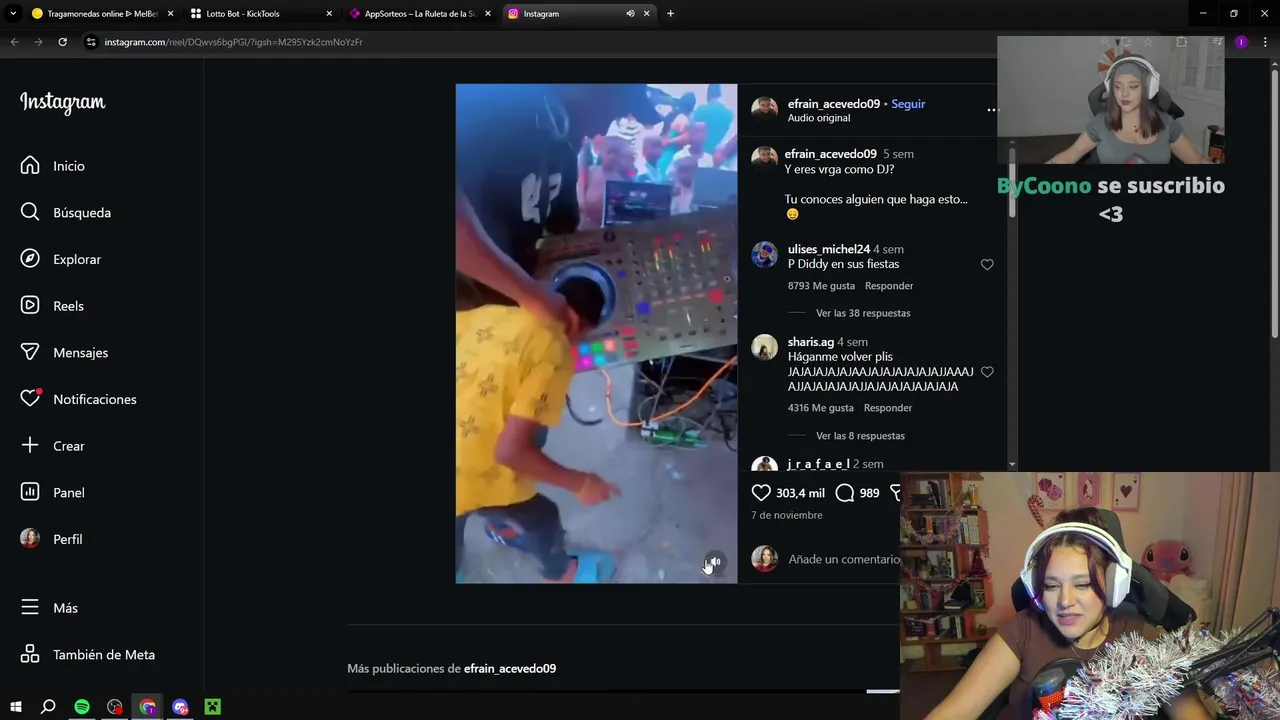The height and width of the screenshot is (720, 1280).
Task: Click the address bar URL
Action: tap(233, 42)
